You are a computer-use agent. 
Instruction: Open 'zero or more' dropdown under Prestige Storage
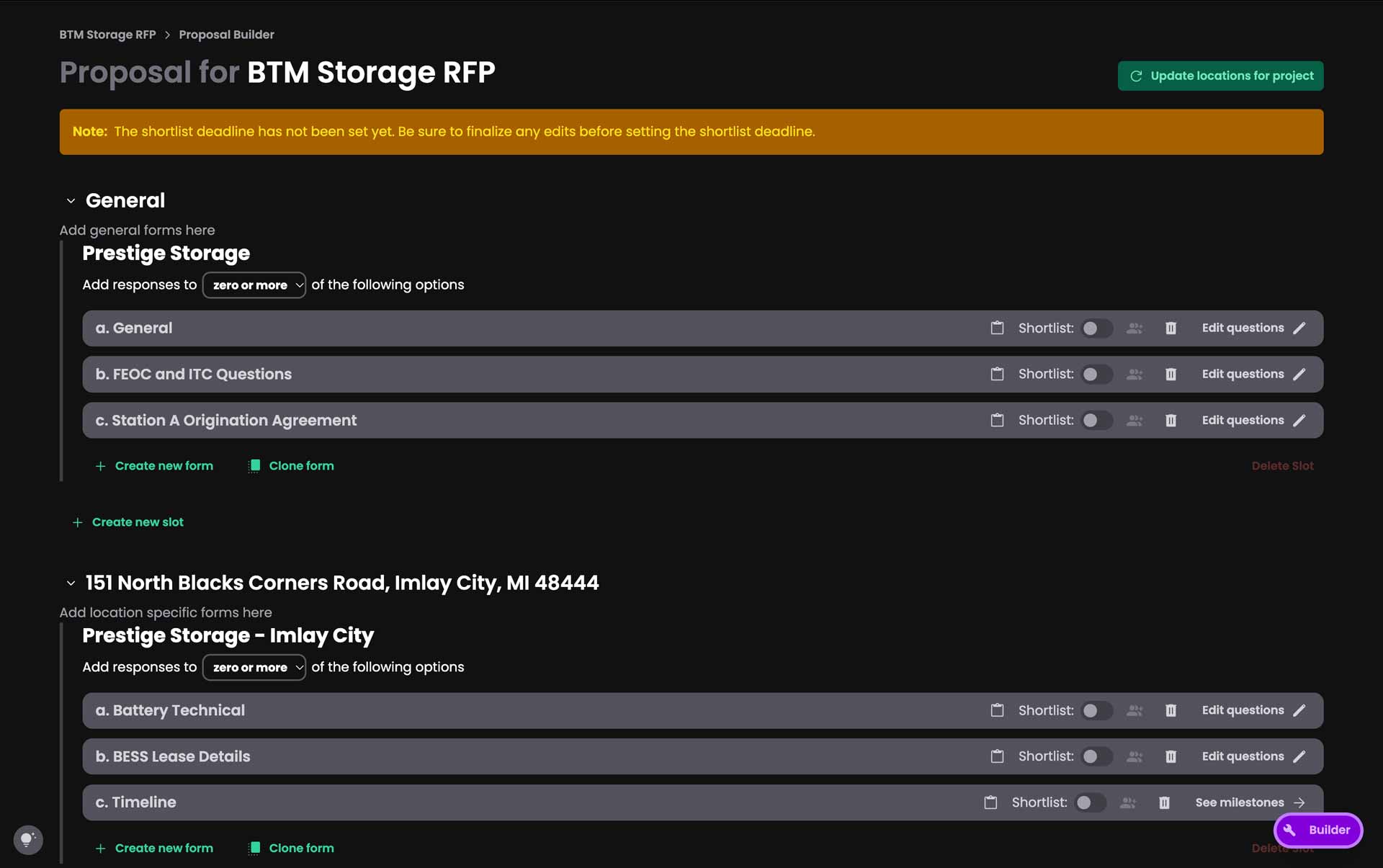[x=254, y=285]
